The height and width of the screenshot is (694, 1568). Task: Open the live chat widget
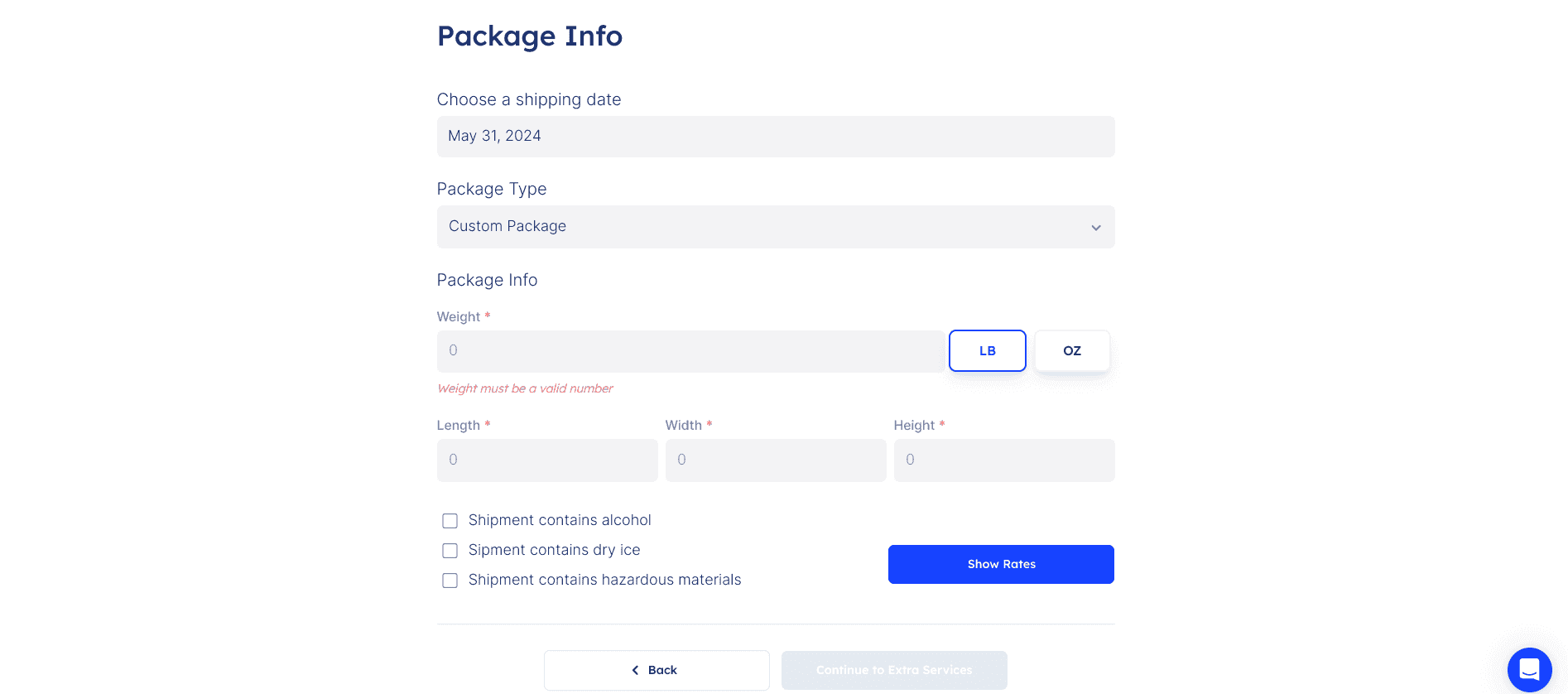click(1528, 670)
